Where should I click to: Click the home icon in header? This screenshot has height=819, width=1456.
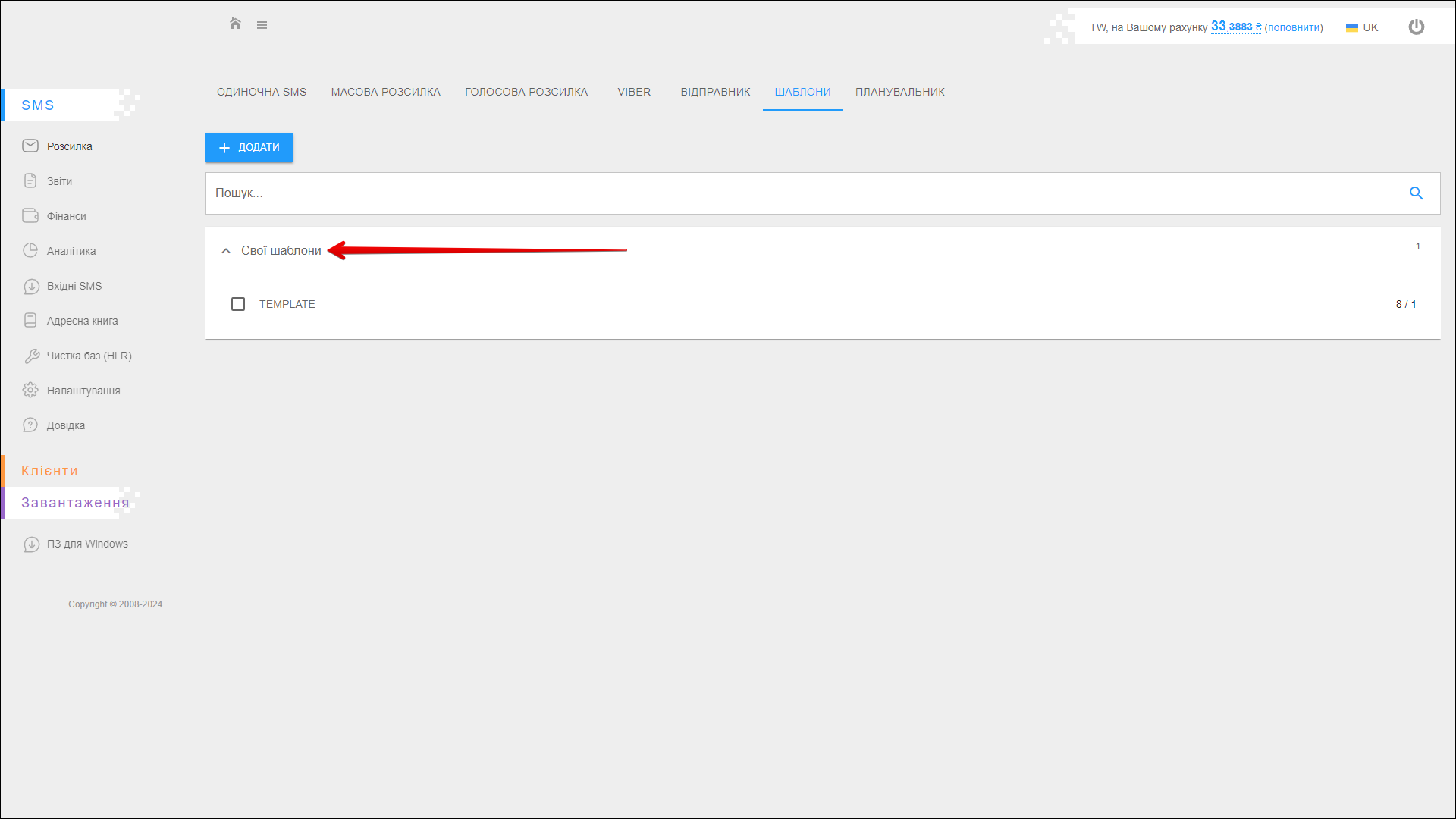tap(235, 24)
